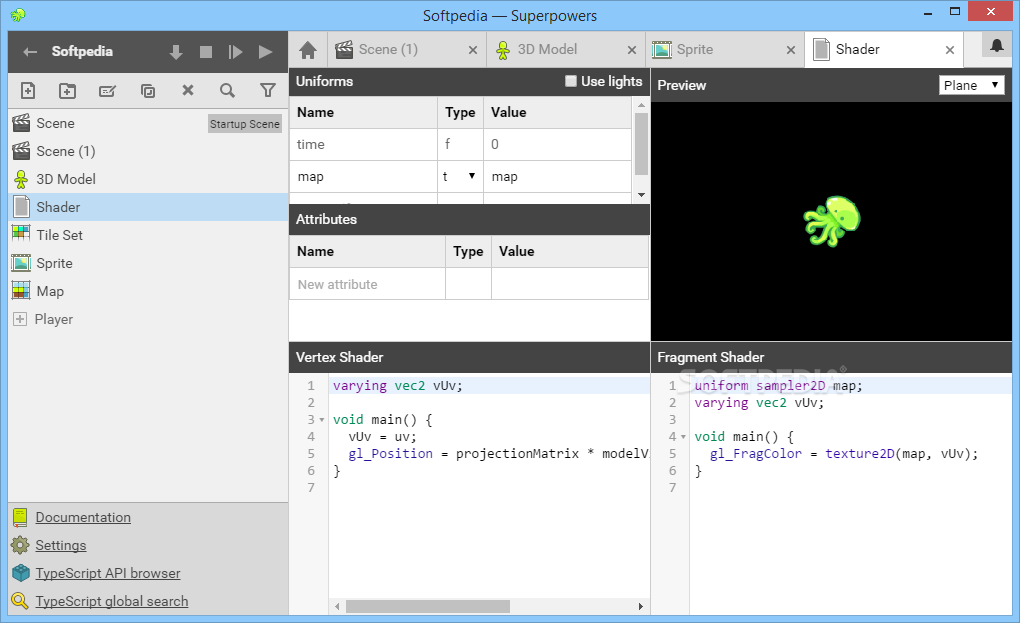Open the TypeScript global search link
Screen dimensions: 1020x623
(112, 602)
